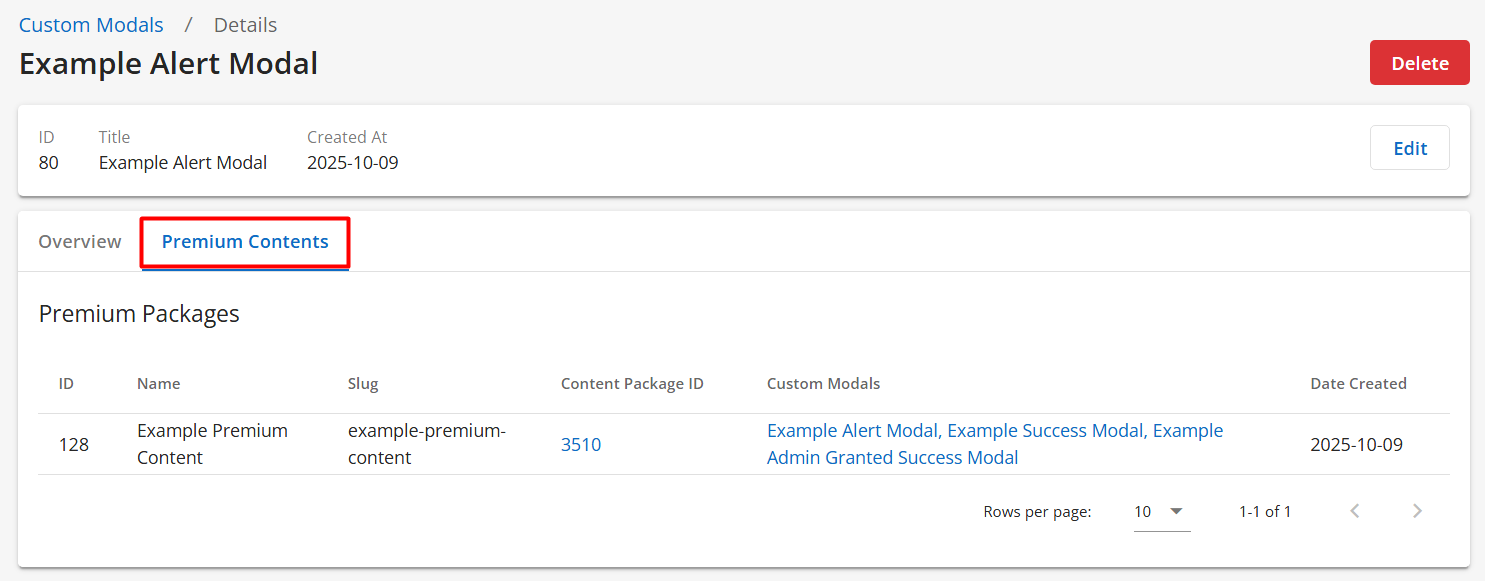Click the Content Package ID column header
The image size is (1485, 581).
tap(632, 383)
